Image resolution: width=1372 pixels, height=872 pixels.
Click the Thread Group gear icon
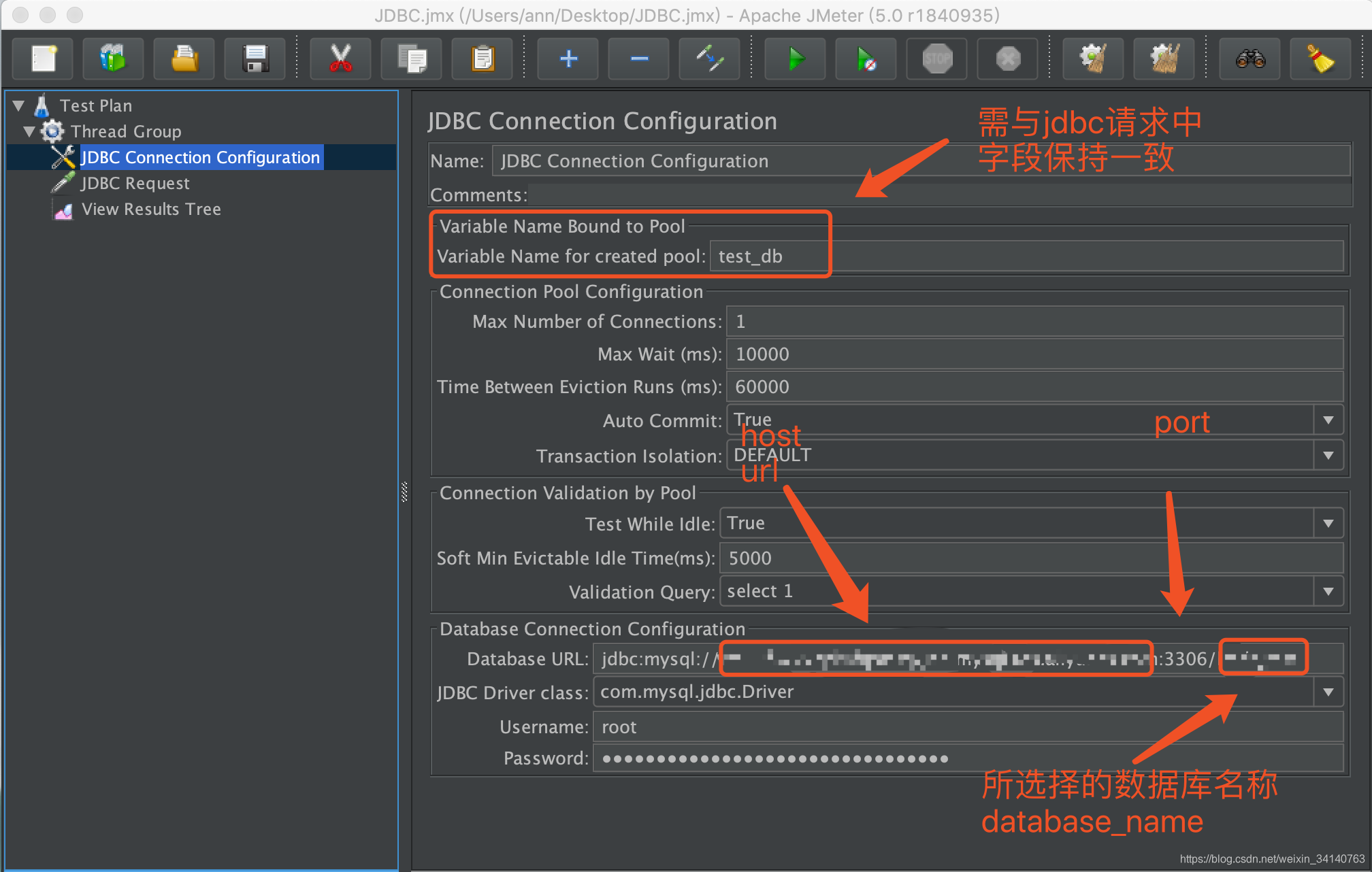point(52,131)
